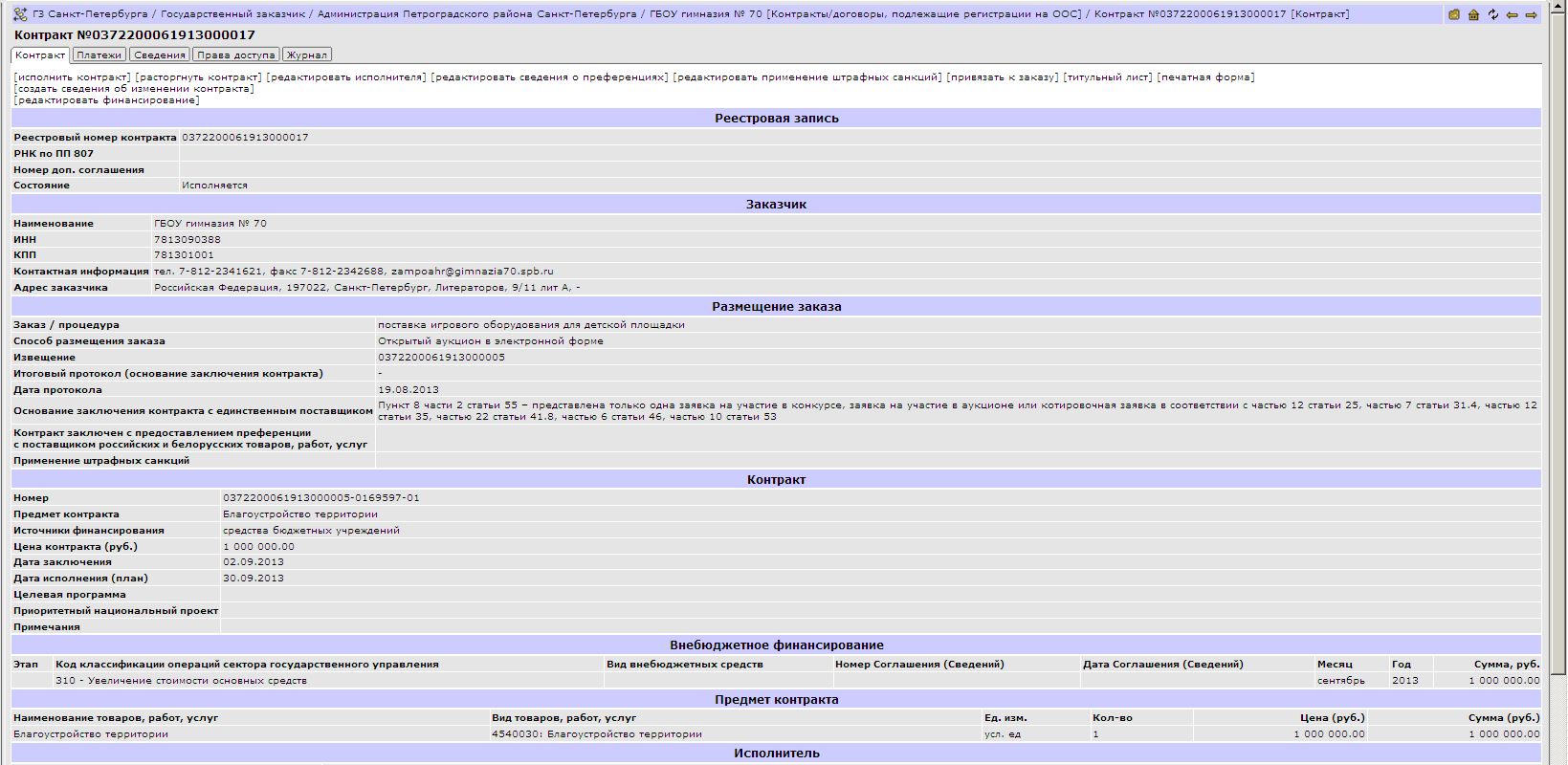Click Реестровая запись section header

[x=776, y=119]
